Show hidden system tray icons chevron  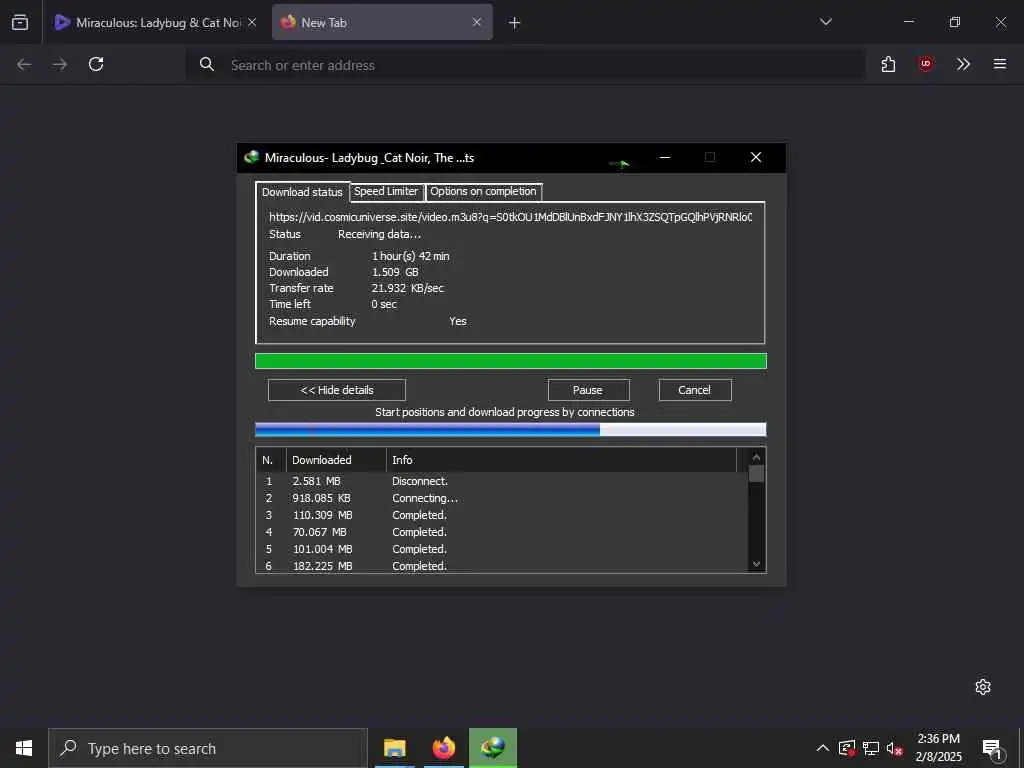823,748
